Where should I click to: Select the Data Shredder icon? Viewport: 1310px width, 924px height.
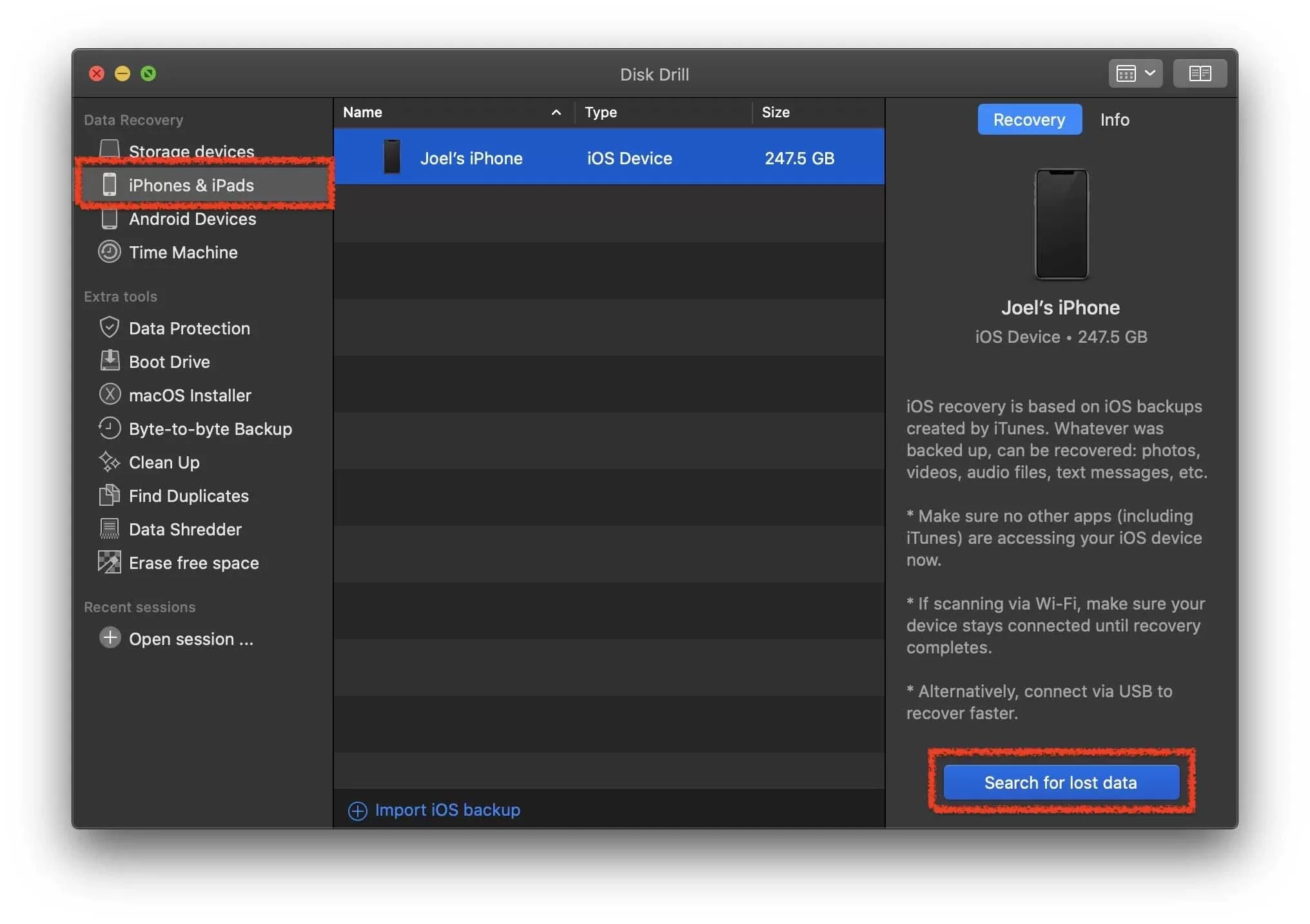[110, 528]
